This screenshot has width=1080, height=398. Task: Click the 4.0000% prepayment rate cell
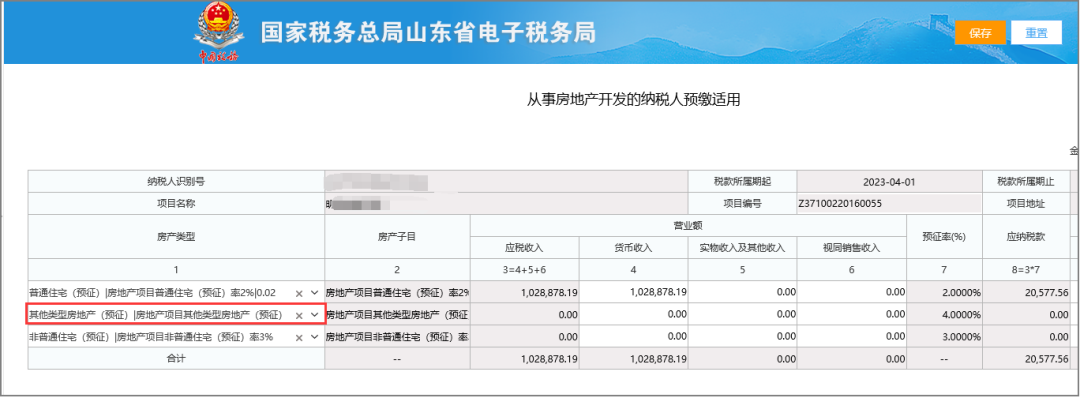(945, 314)
